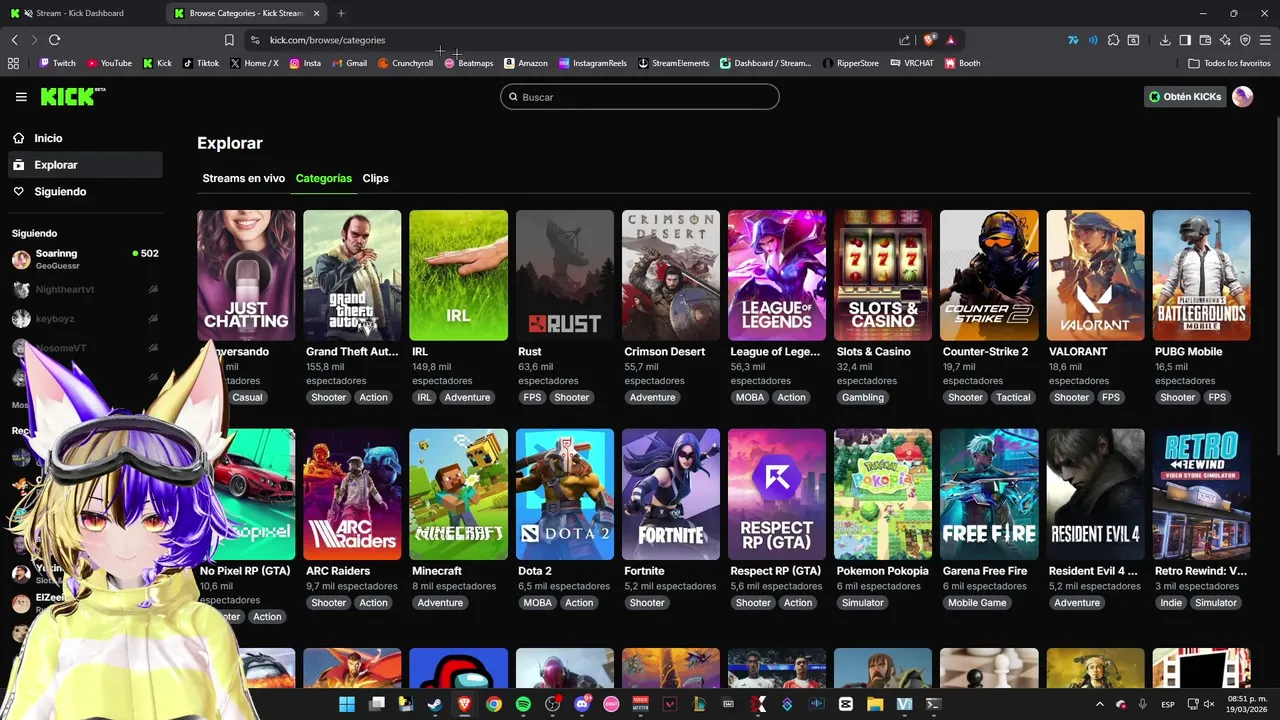This screenshot has width=1280, height=720.
Task: Click the MOBA tag under League of Legends
Action: [750, 397]
